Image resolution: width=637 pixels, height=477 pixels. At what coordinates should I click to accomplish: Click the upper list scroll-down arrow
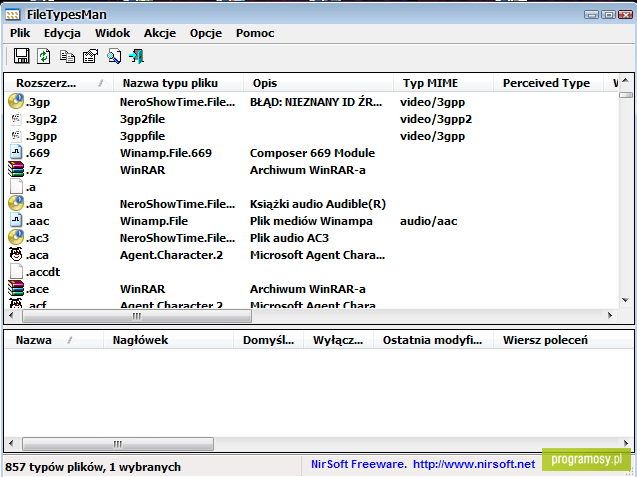click(626, 300)
